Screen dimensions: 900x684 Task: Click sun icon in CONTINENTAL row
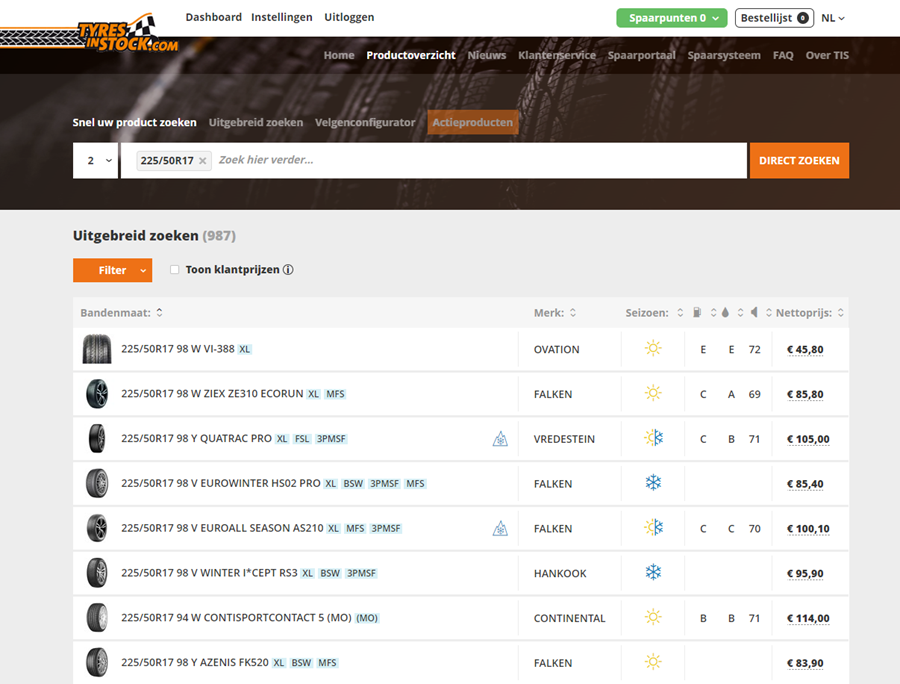653,617
